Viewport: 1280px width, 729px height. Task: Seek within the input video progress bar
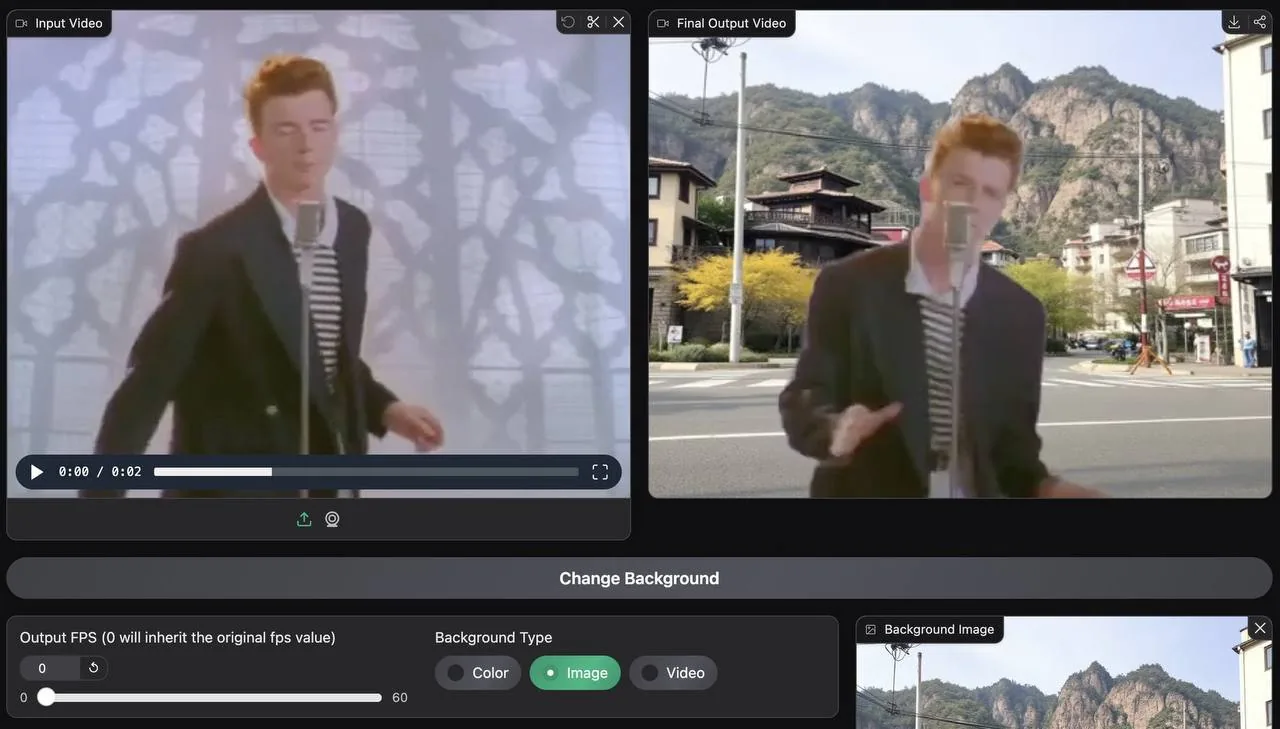pyautogui.click(x=366, y=472)
